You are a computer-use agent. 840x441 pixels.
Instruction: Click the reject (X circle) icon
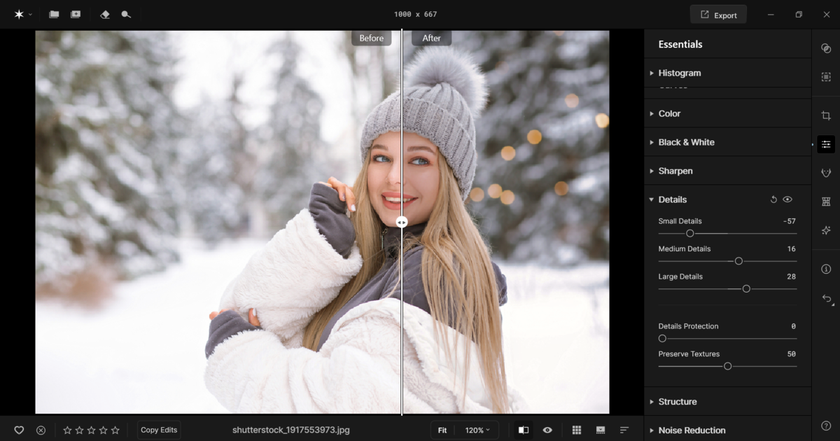click(41, 430)
